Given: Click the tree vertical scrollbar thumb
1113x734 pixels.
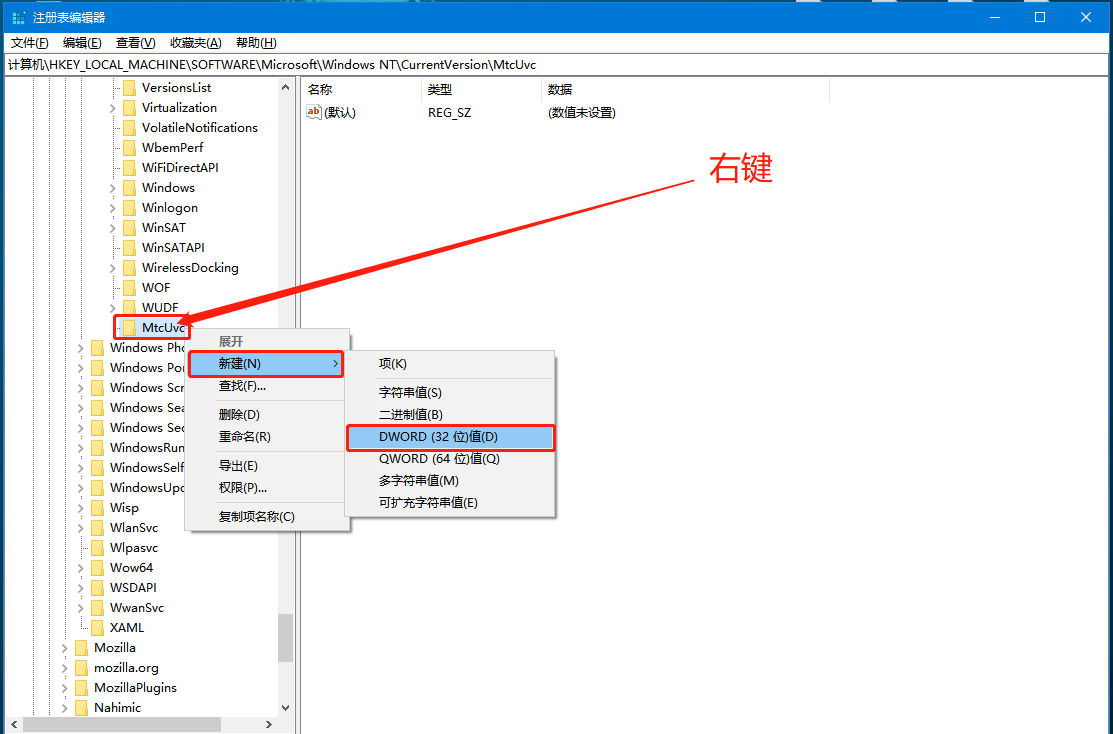Looking at the screenshot, I should pos(285,637).
